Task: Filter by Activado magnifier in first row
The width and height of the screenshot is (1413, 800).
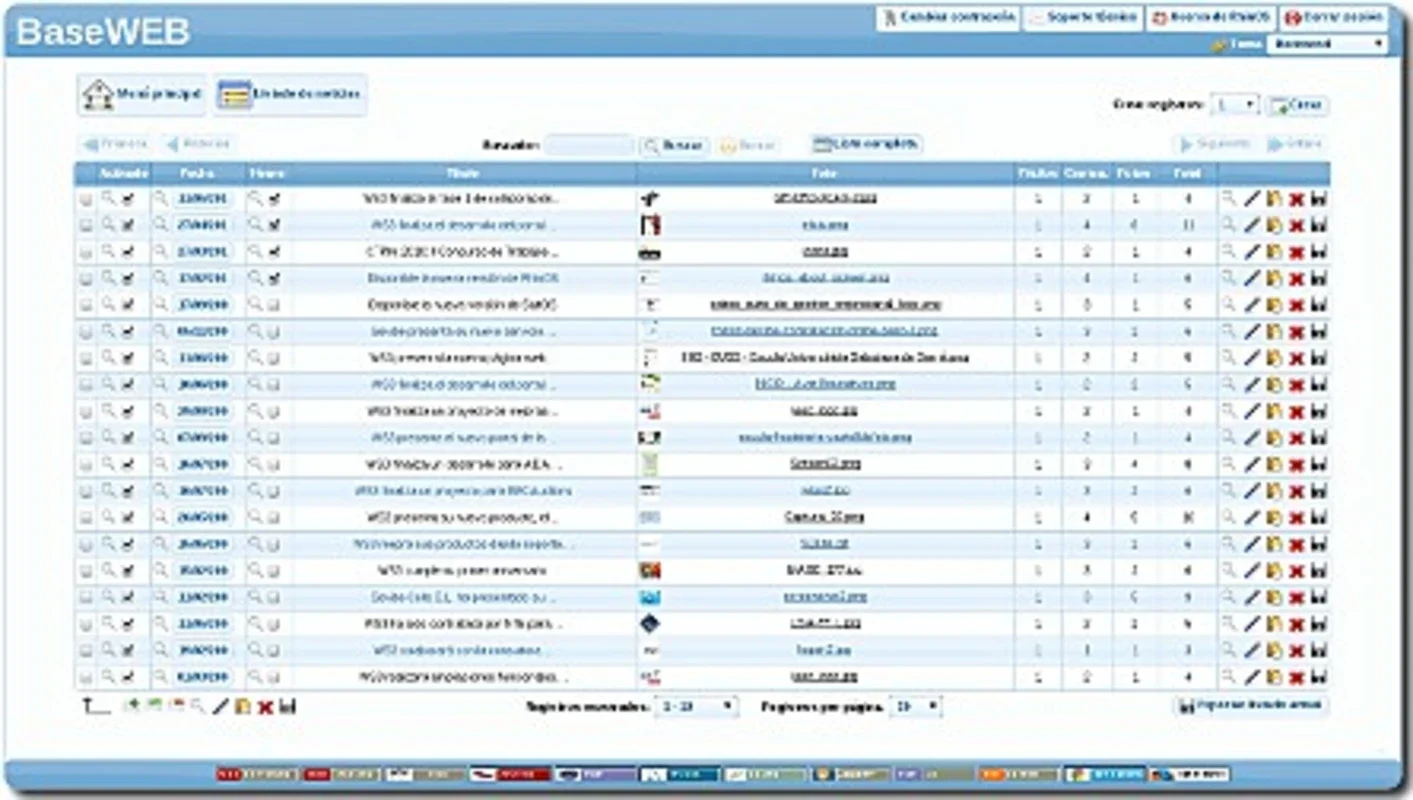Action: [108, 198]
